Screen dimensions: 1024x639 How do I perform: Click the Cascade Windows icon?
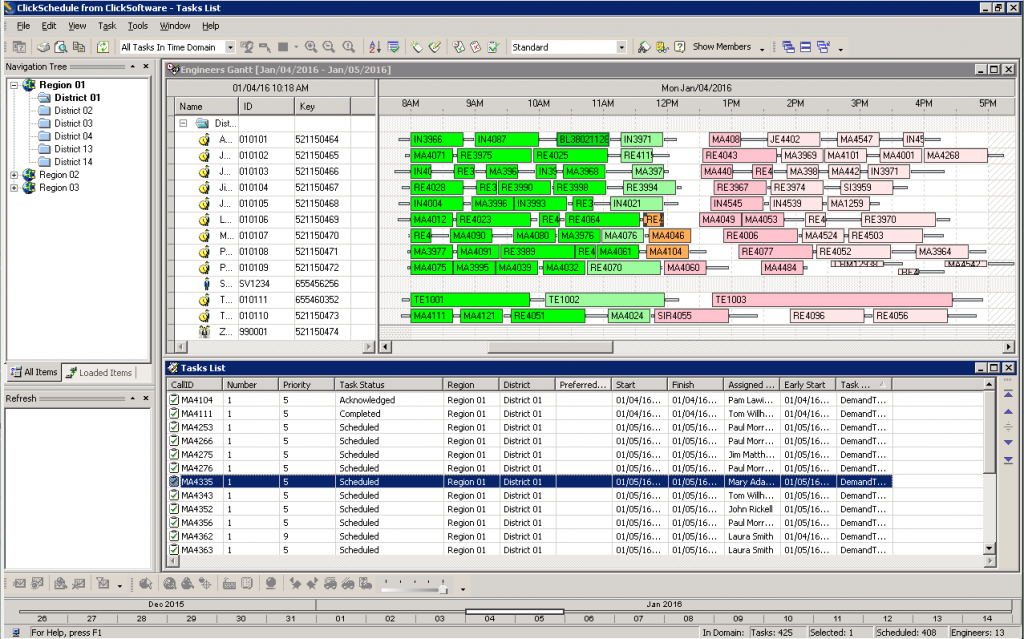(788, 47)
